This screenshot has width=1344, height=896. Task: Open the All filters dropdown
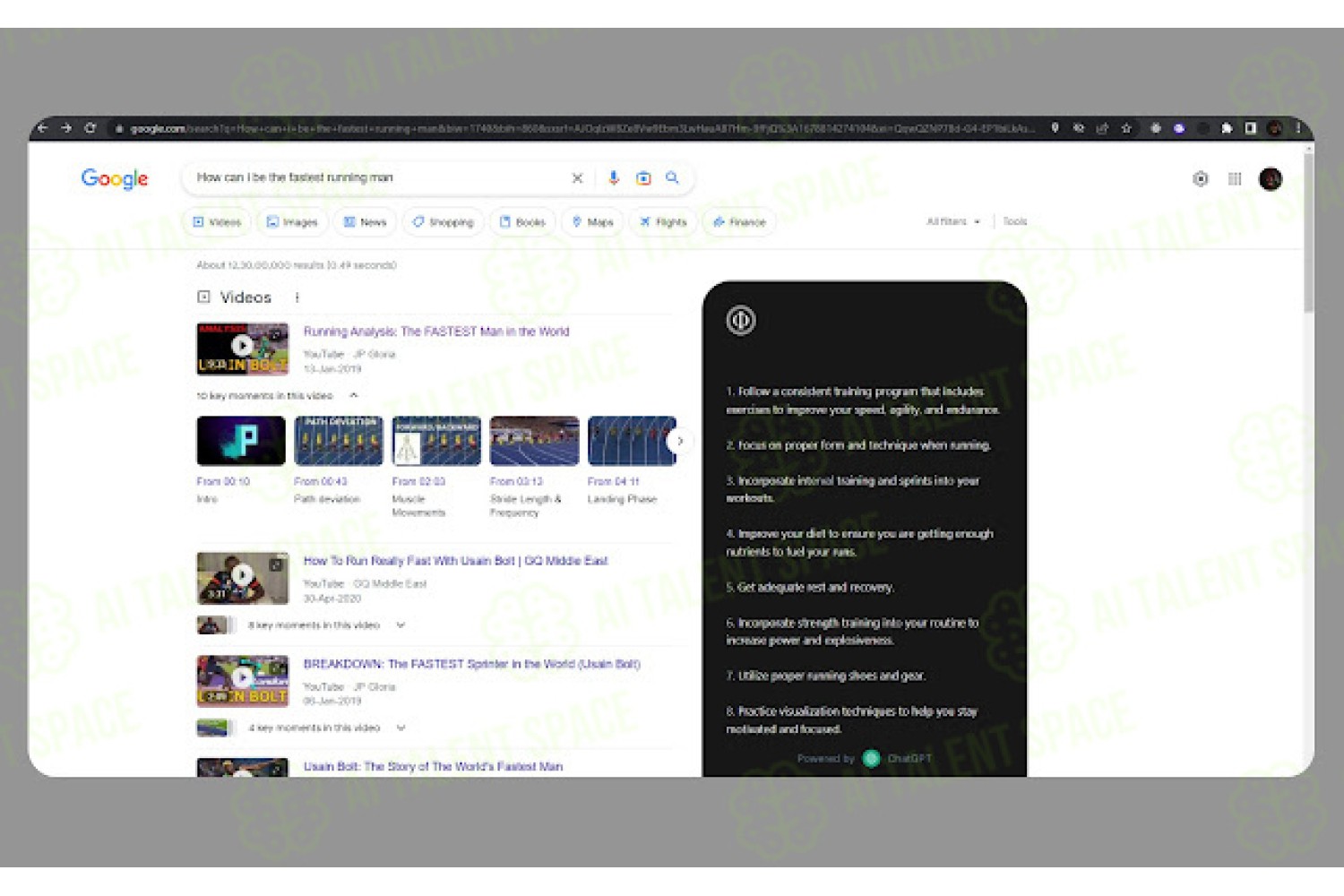[953, 221]
